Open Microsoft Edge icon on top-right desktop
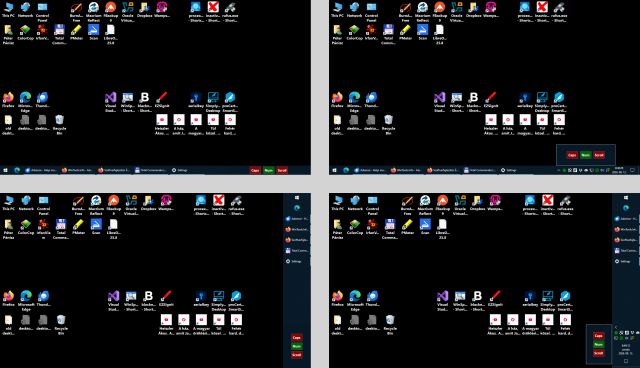This screenshot has width=640, height=368. [354, 101]
